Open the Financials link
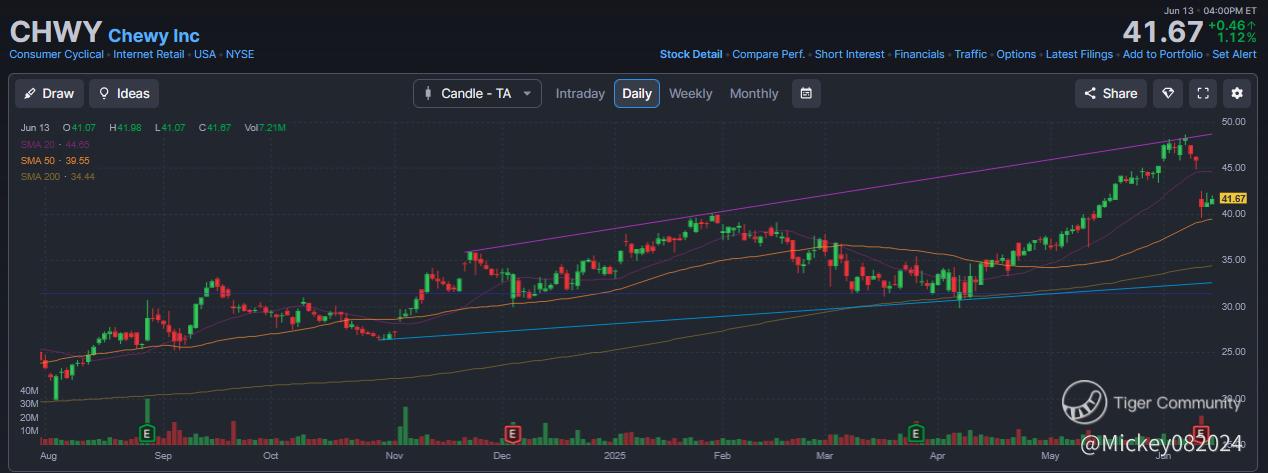Viewport: 1268px width, 473px height. pos(919,54)
